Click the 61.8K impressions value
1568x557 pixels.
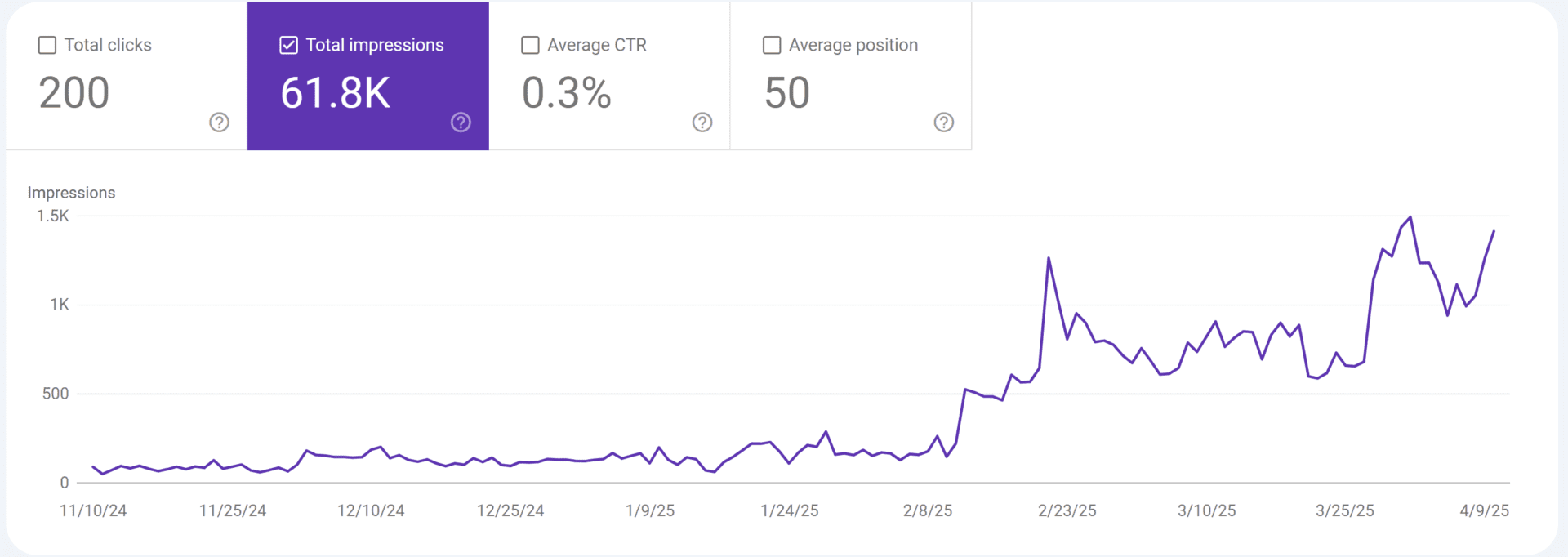(x=336, y=93)
